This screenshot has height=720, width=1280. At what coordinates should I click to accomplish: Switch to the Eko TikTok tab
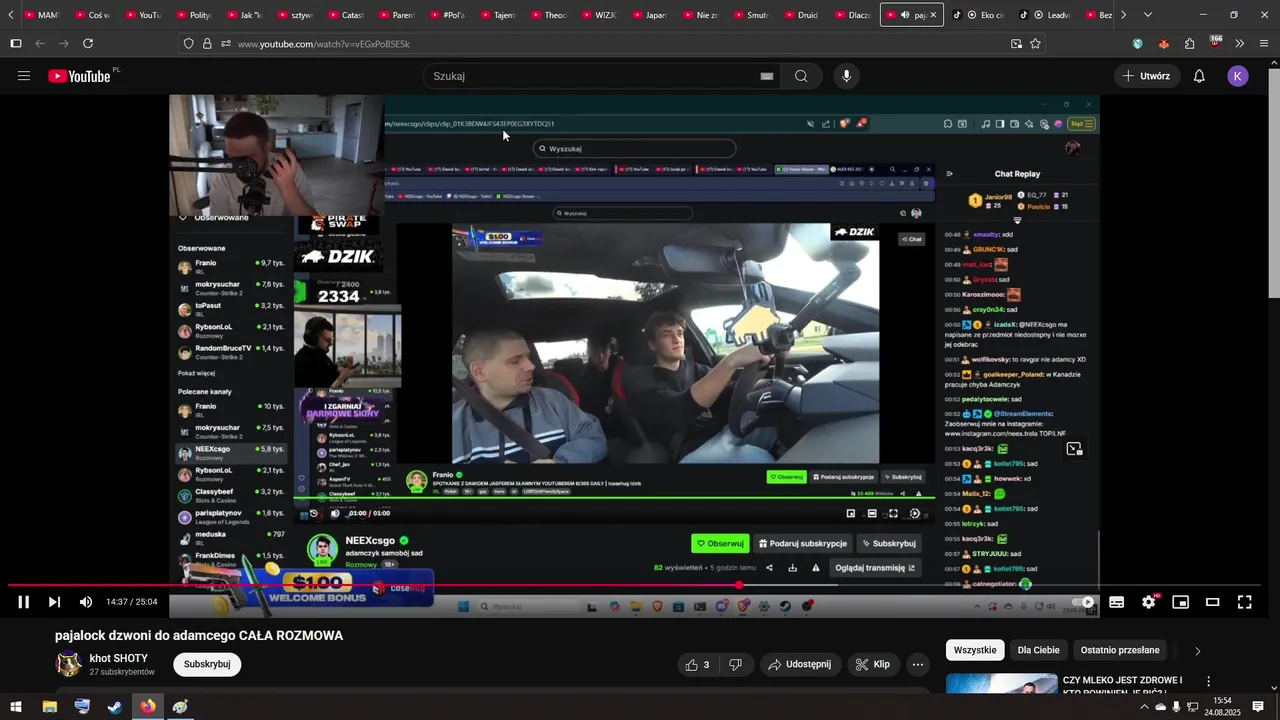coord(980,15)
